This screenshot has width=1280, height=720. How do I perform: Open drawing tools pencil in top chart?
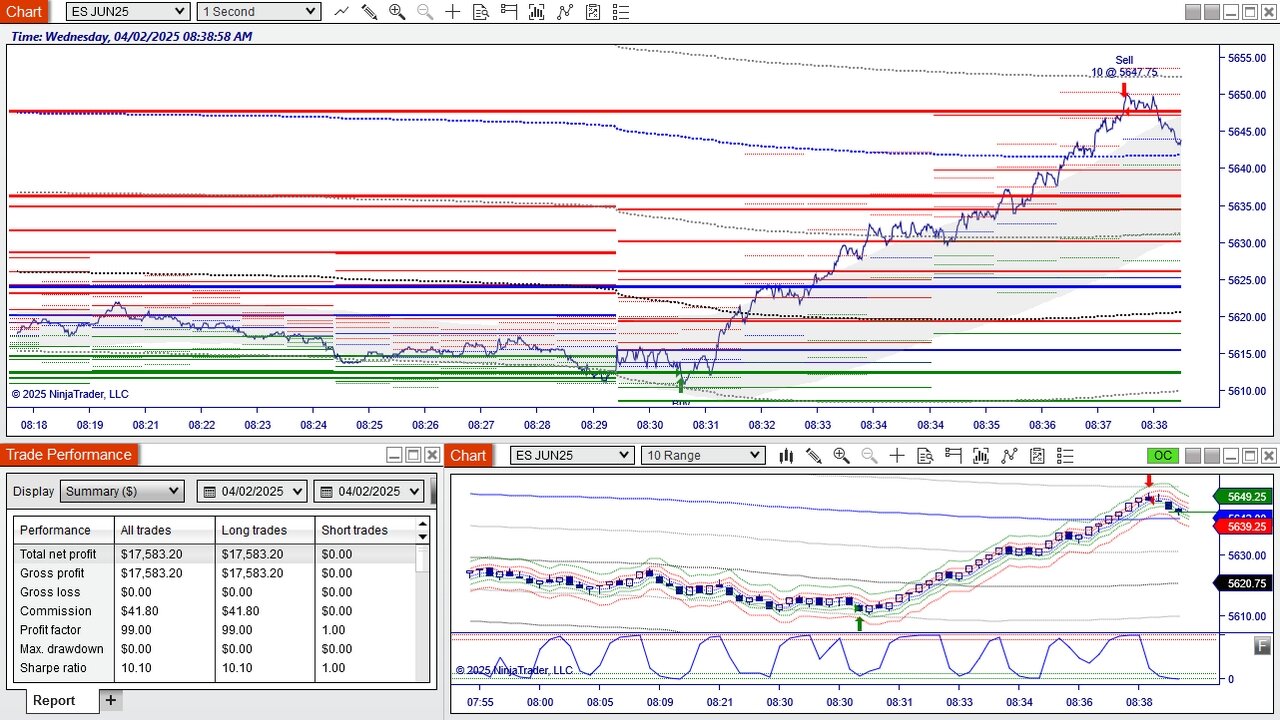[x=369, y=12]
